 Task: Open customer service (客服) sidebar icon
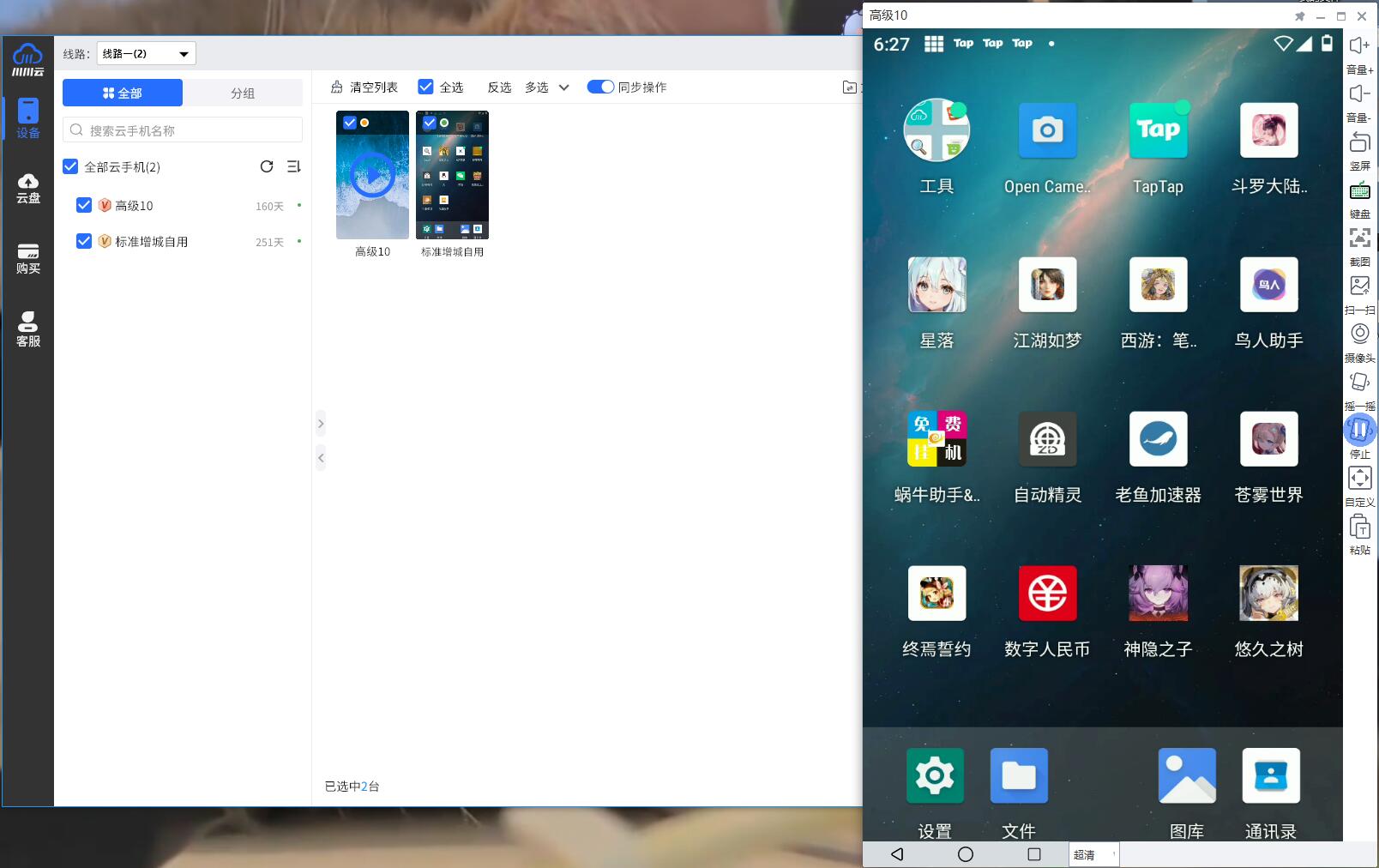click(28, 329)
